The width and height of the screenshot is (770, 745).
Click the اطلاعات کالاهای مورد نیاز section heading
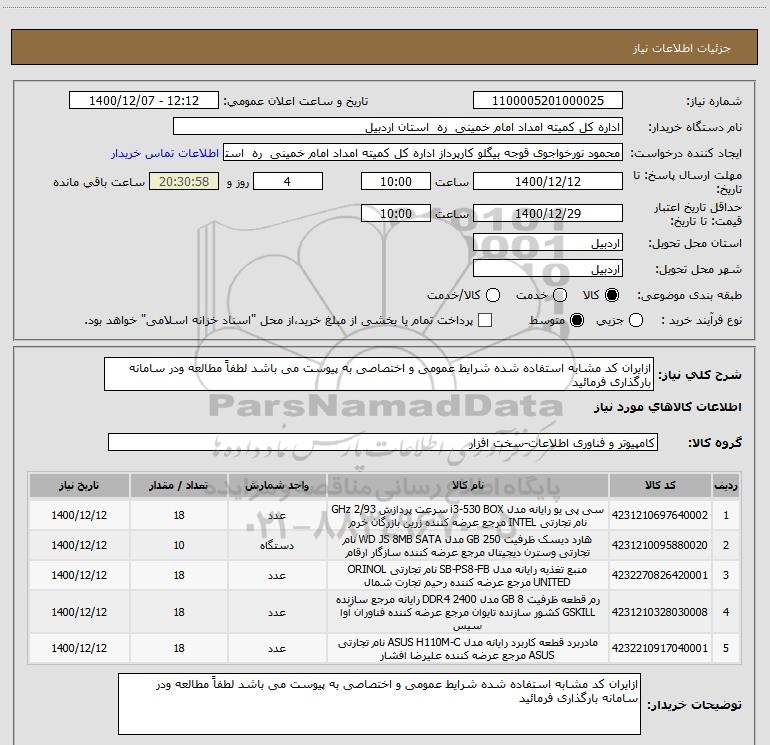[668, 407]
